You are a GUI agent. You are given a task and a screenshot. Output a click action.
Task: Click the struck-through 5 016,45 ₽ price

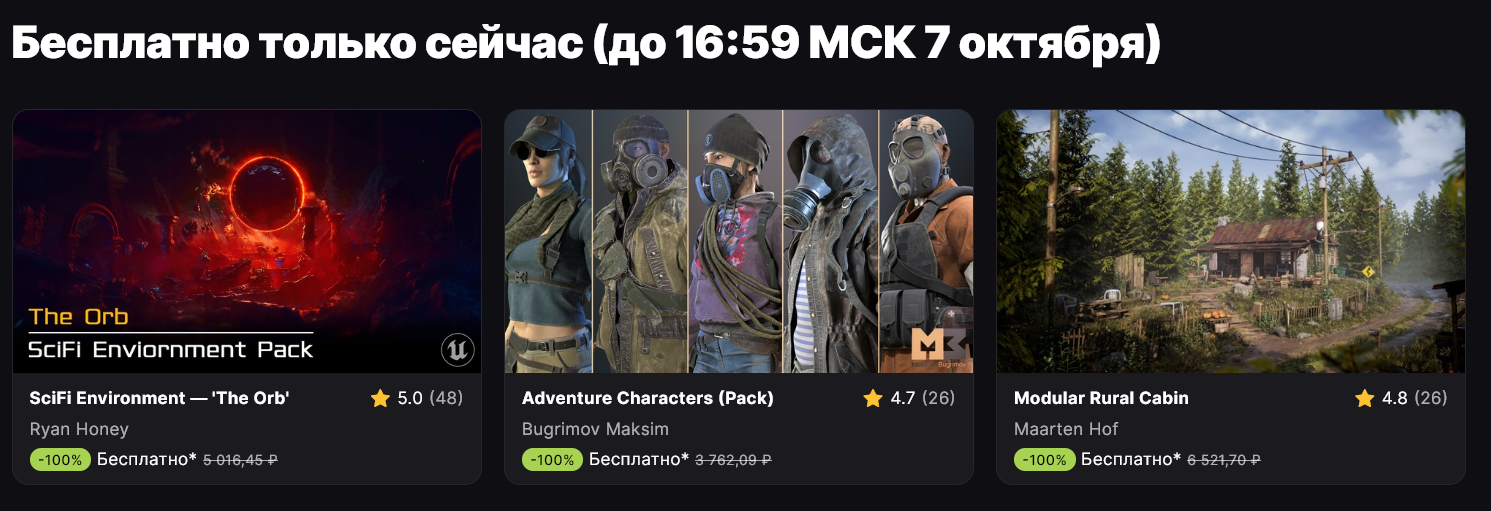[x=240, y=460]
